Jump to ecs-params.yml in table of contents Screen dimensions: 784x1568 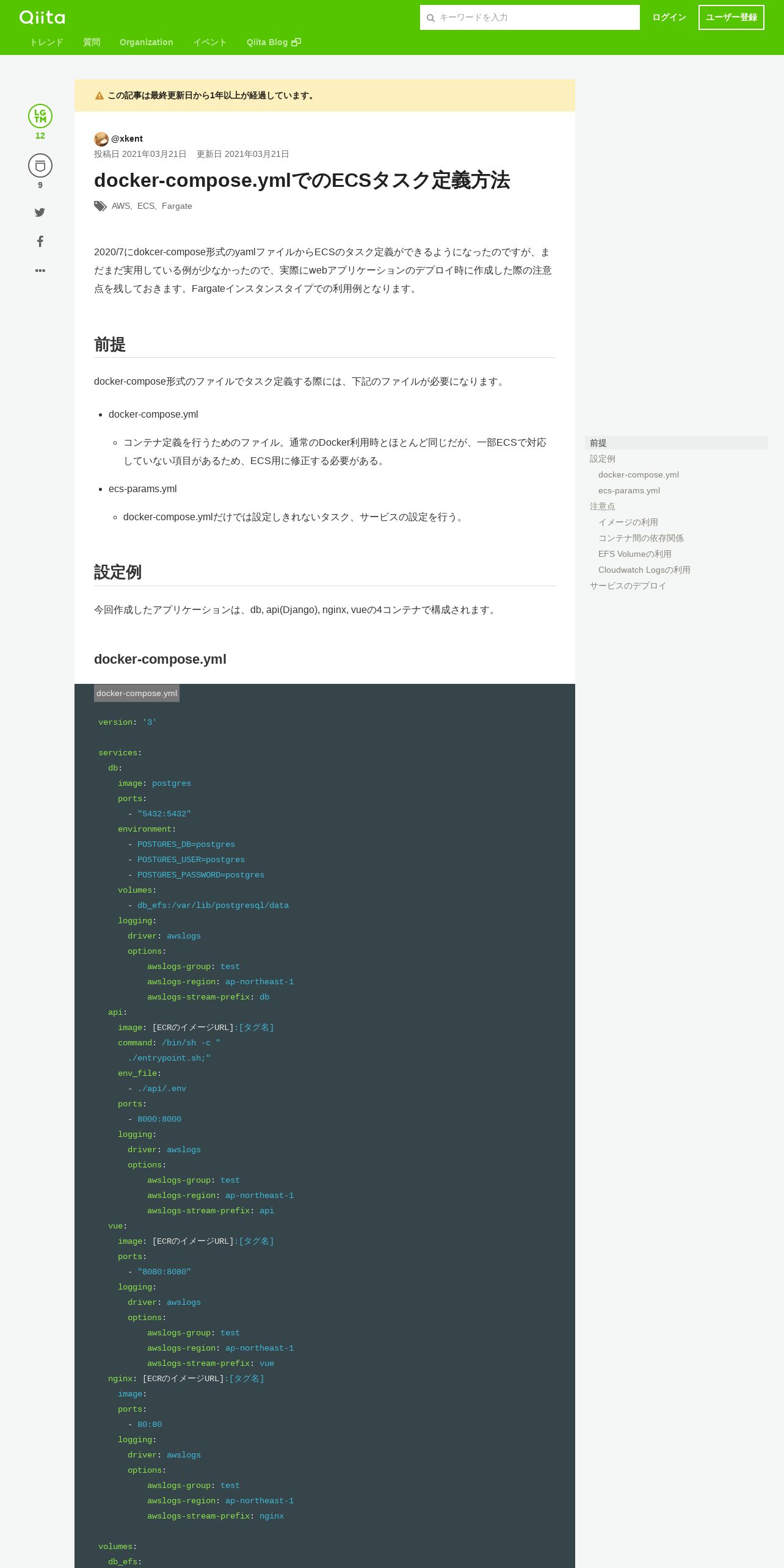[629, 490]
